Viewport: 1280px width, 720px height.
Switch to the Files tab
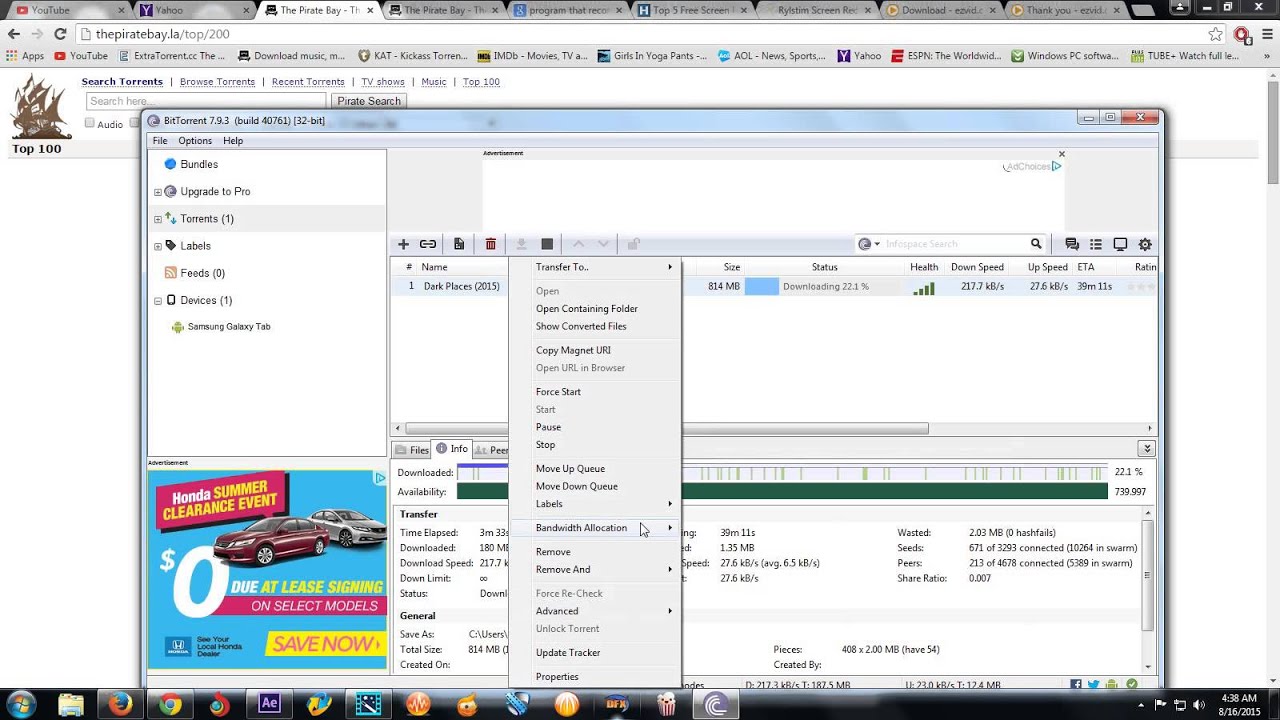[411, 450]
